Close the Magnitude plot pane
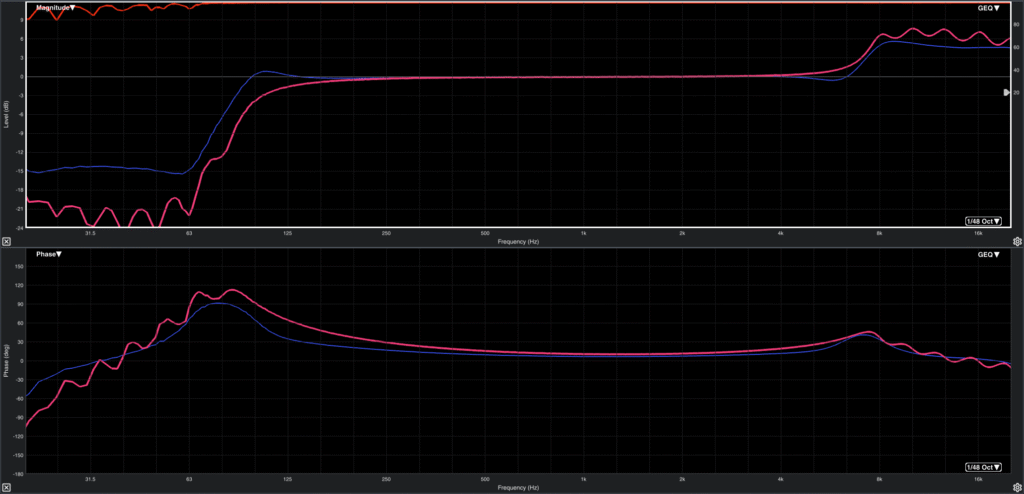 coord(5,241)
